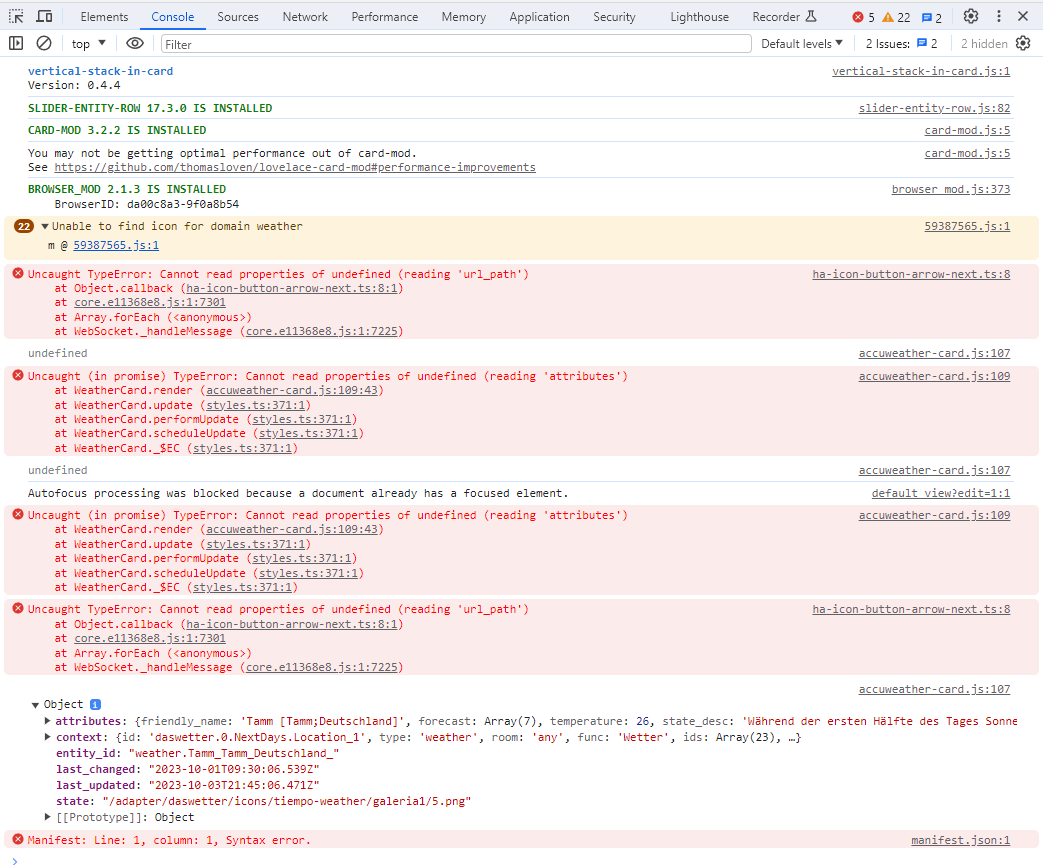Open the Security tab
The height and width of the screenshot is (865, 1043).
click(614, 17)
